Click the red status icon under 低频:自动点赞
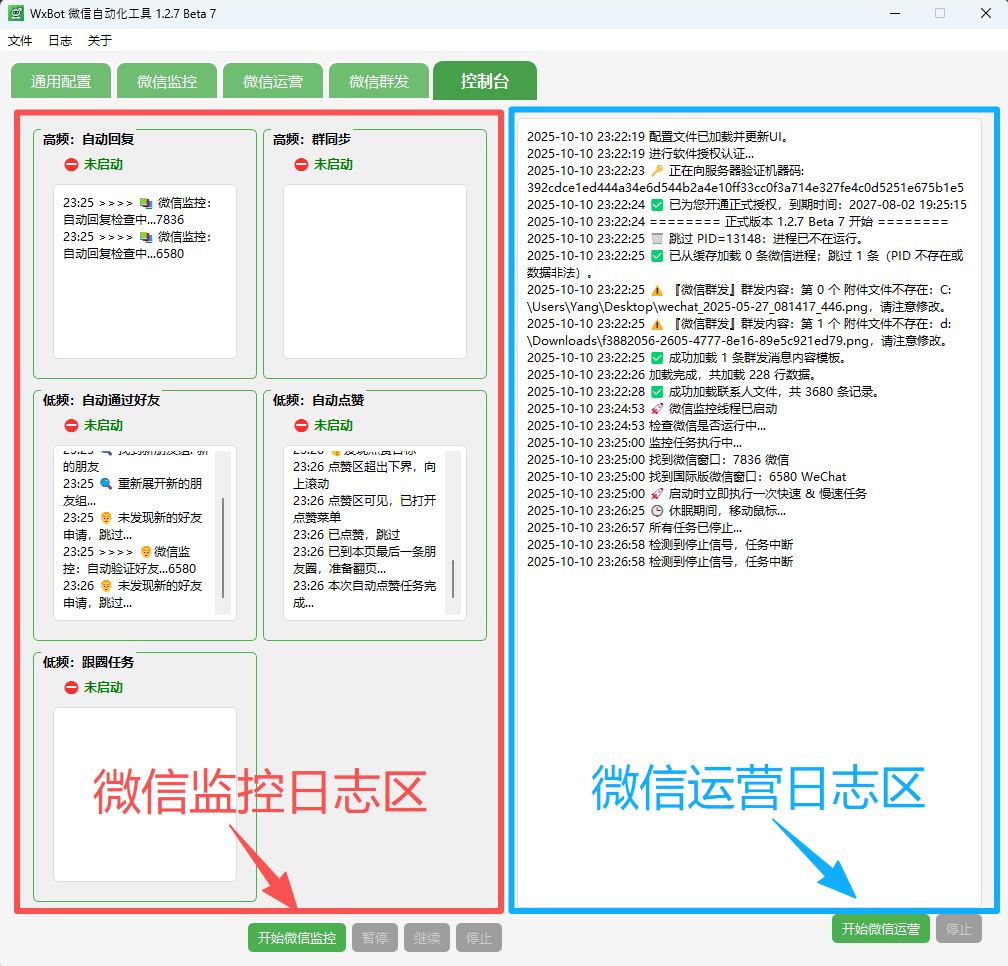Image resolution: width=1008 pixels, height=966 pixels. (301, 425)
